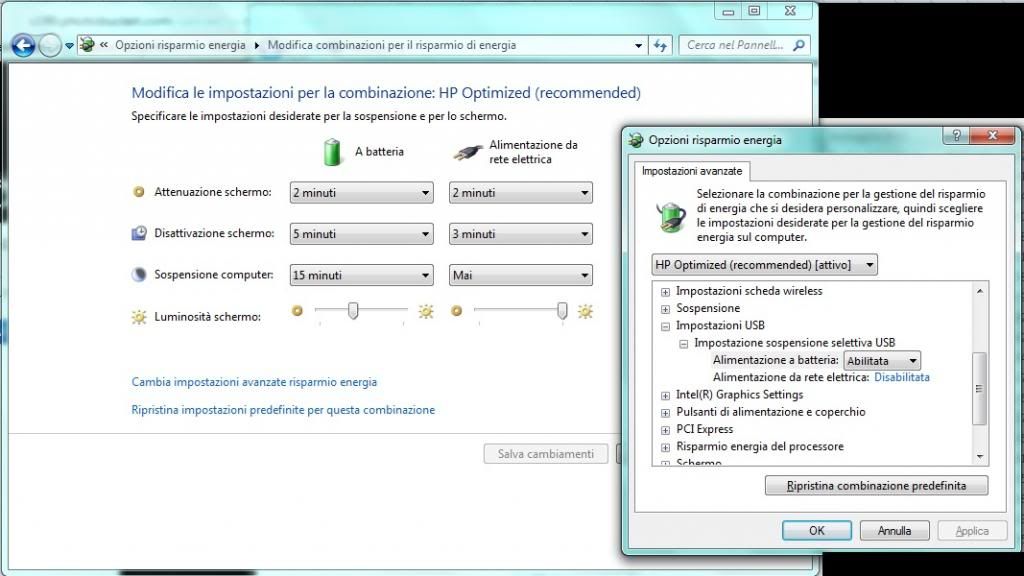The height and width of the screenshot is (576, 1024).
Task: Click the Disattivazione schermo monitor icon
Action: [139, 233]
